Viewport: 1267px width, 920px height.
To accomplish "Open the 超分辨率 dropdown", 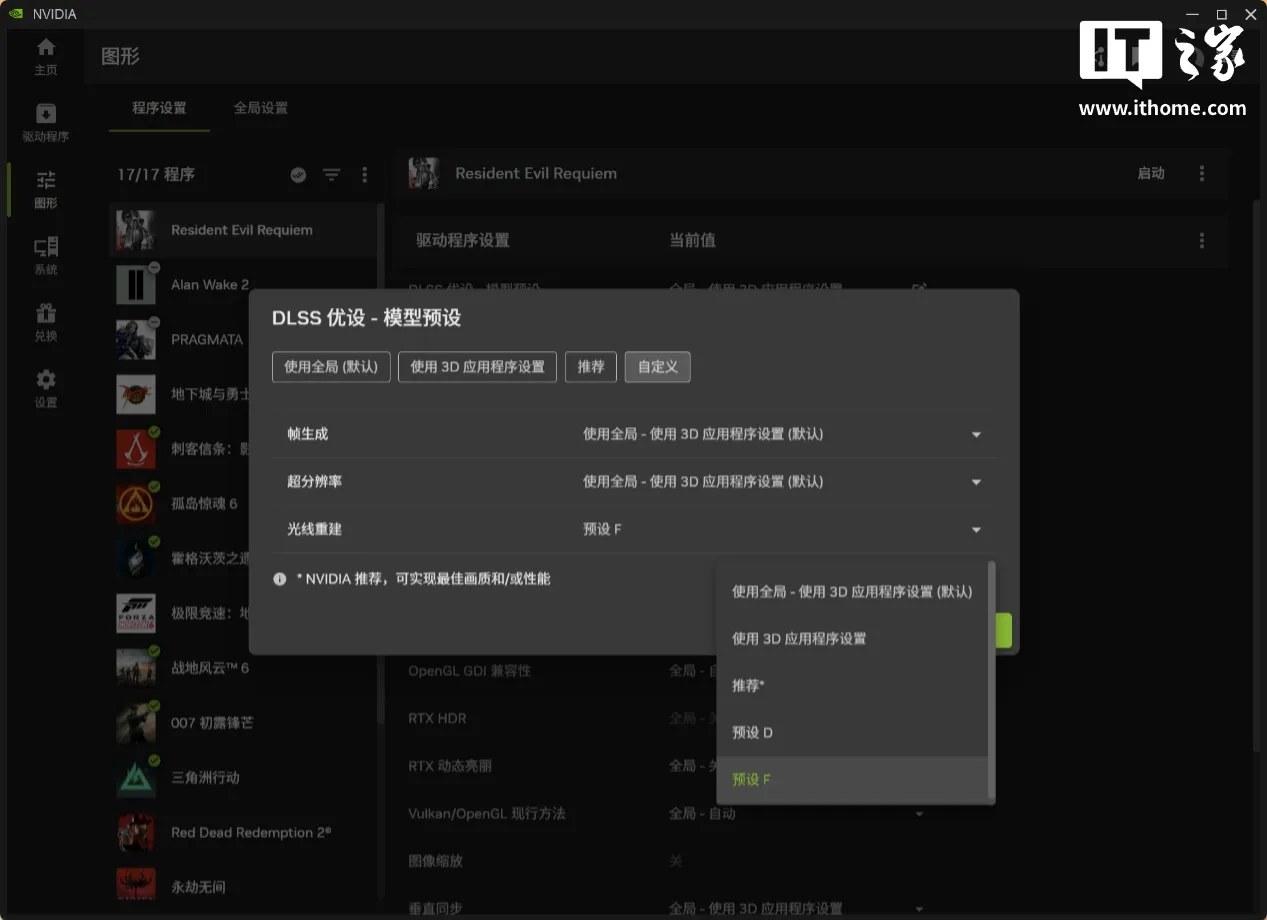I will click(x=783, y=482).
